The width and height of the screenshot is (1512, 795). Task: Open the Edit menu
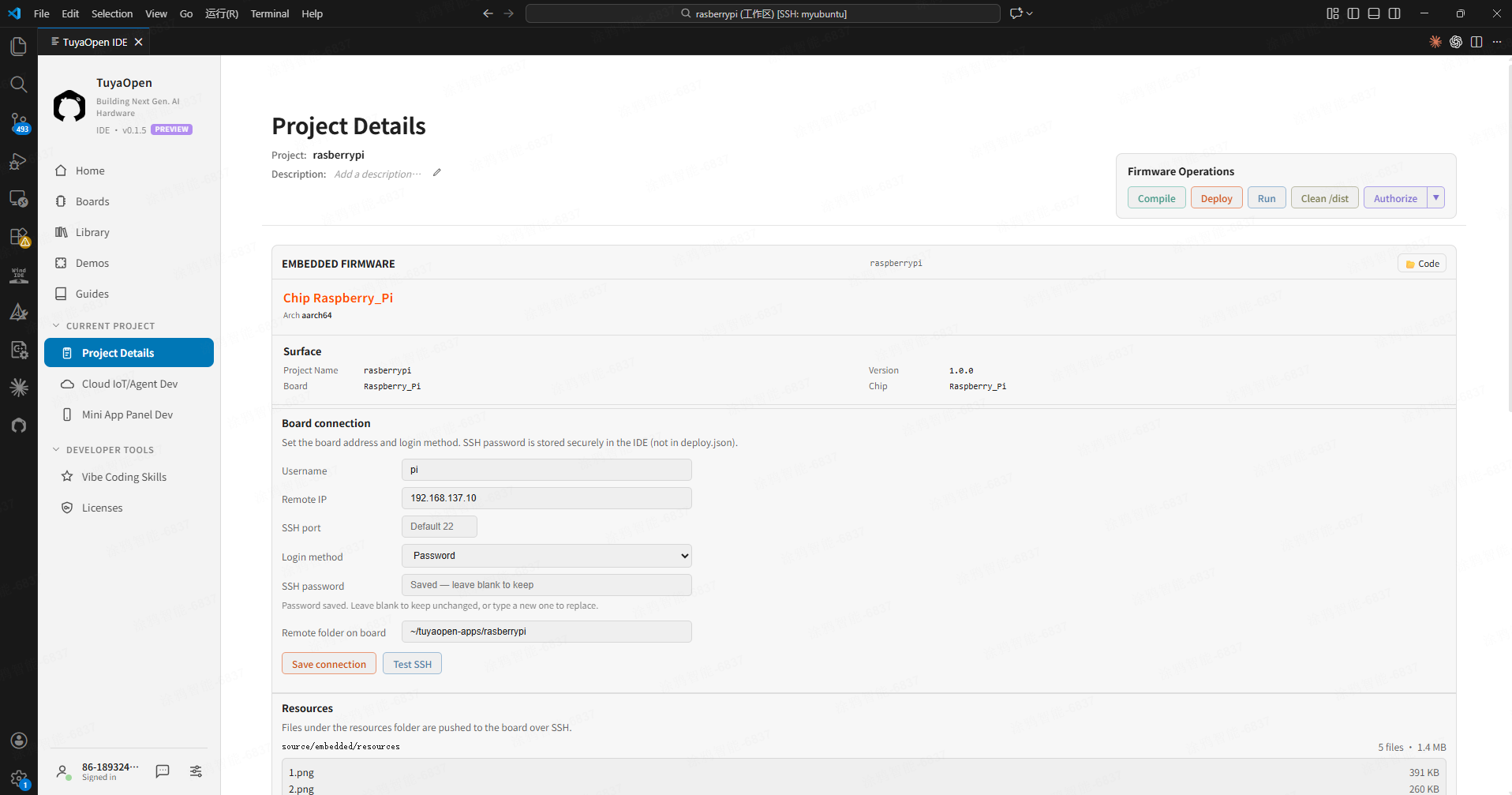pyautogui.click(x=70, y=13)
